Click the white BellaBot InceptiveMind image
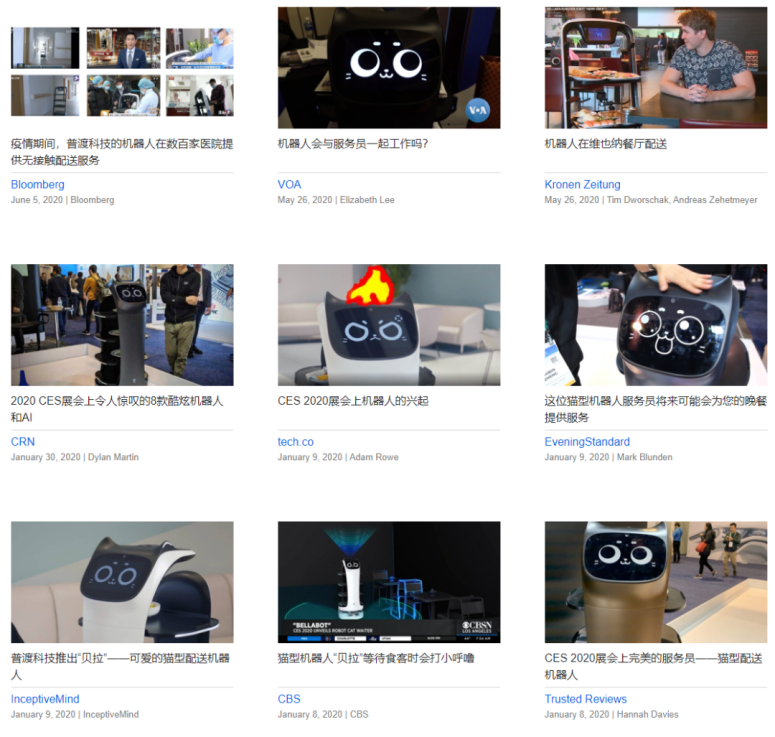Viewport: 775px width, 737px height. click(x=122, y=582)
